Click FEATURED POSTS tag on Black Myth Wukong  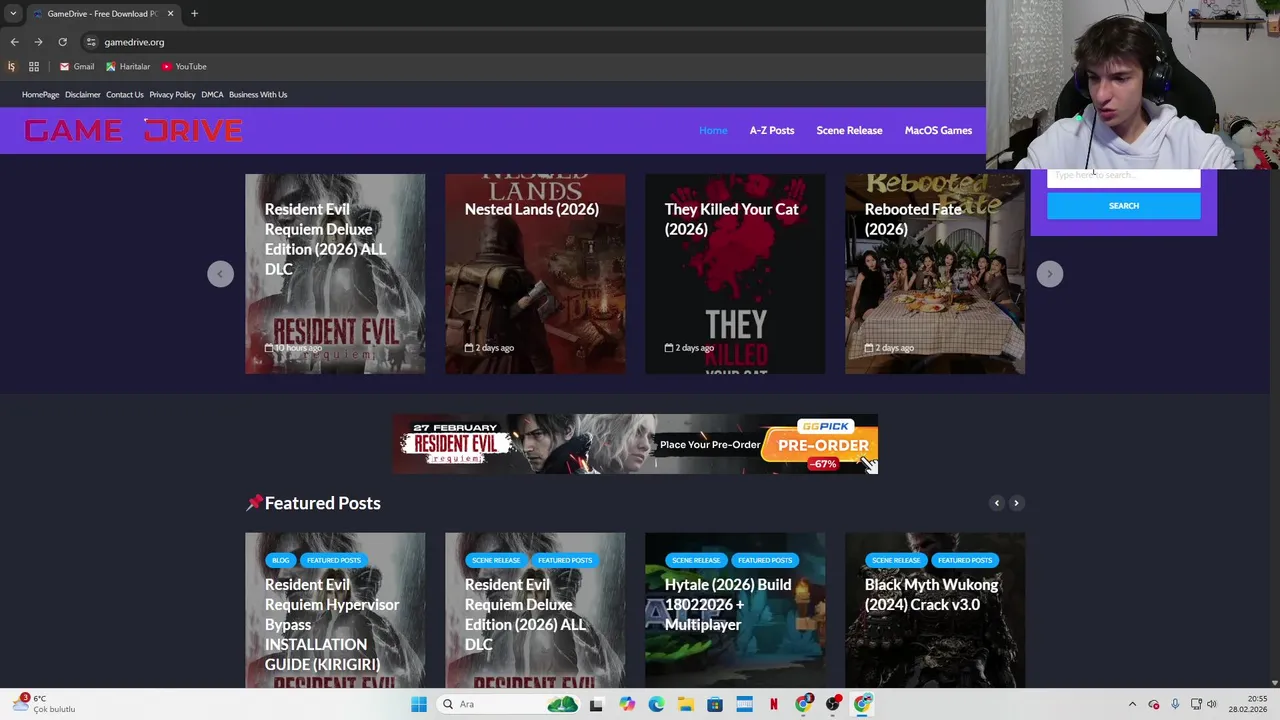pyautogui.click(x=965, y=560)
